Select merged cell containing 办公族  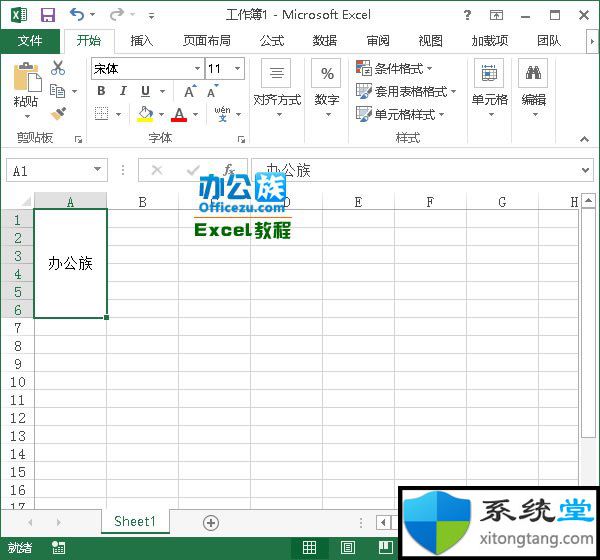(70, 263)
